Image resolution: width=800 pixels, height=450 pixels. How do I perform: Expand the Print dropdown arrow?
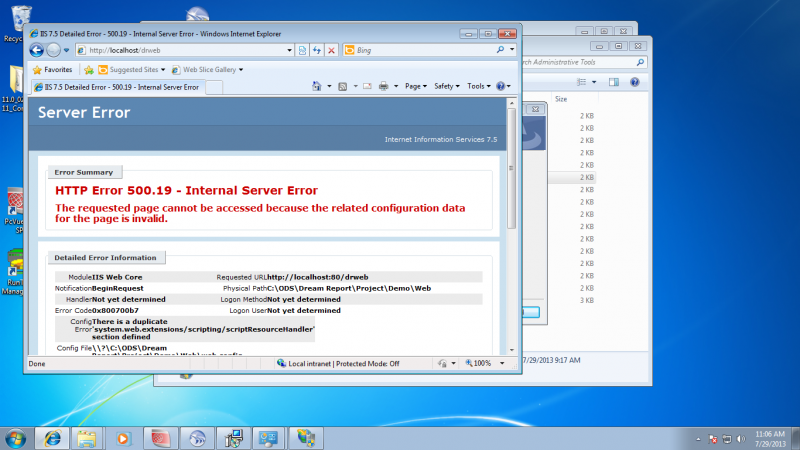(x=396, y=86)
